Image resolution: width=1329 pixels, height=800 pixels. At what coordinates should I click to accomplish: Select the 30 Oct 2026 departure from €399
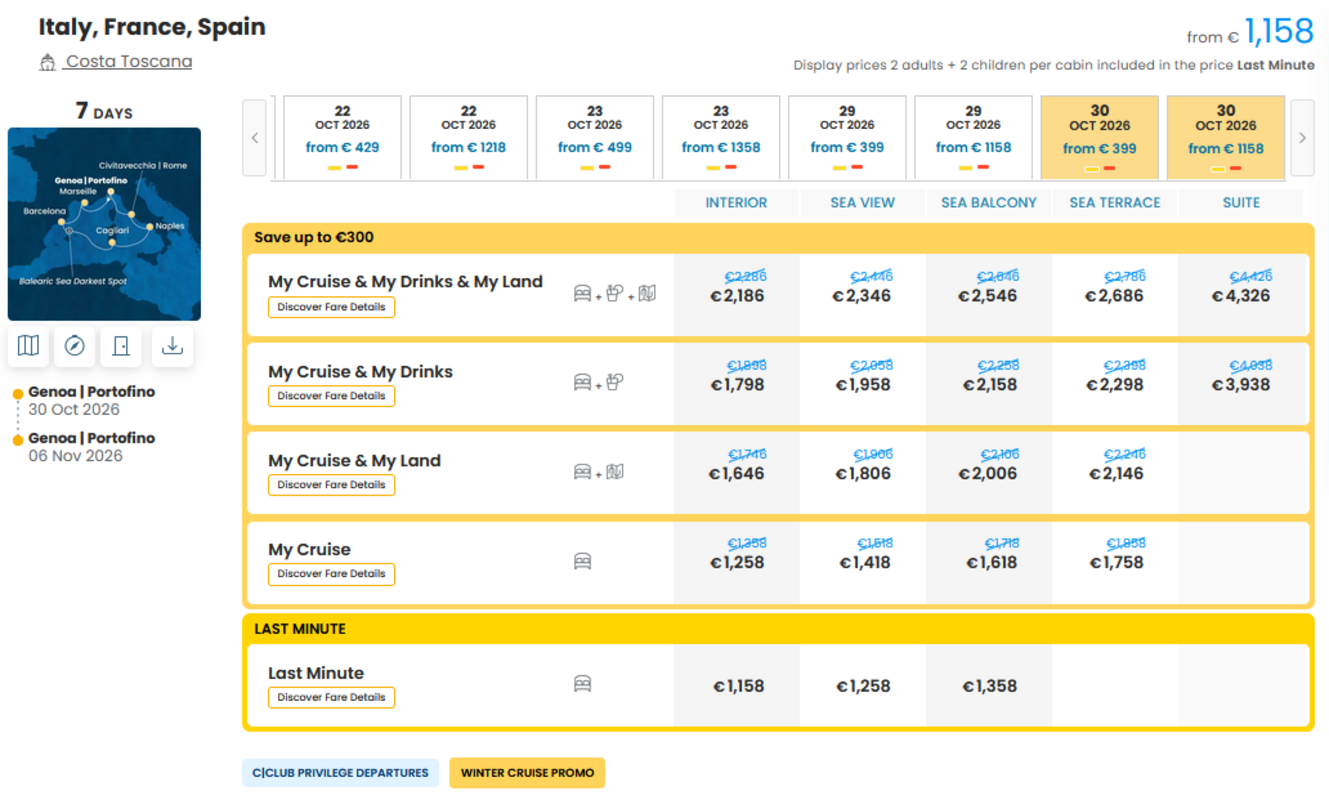(1100, 138)
